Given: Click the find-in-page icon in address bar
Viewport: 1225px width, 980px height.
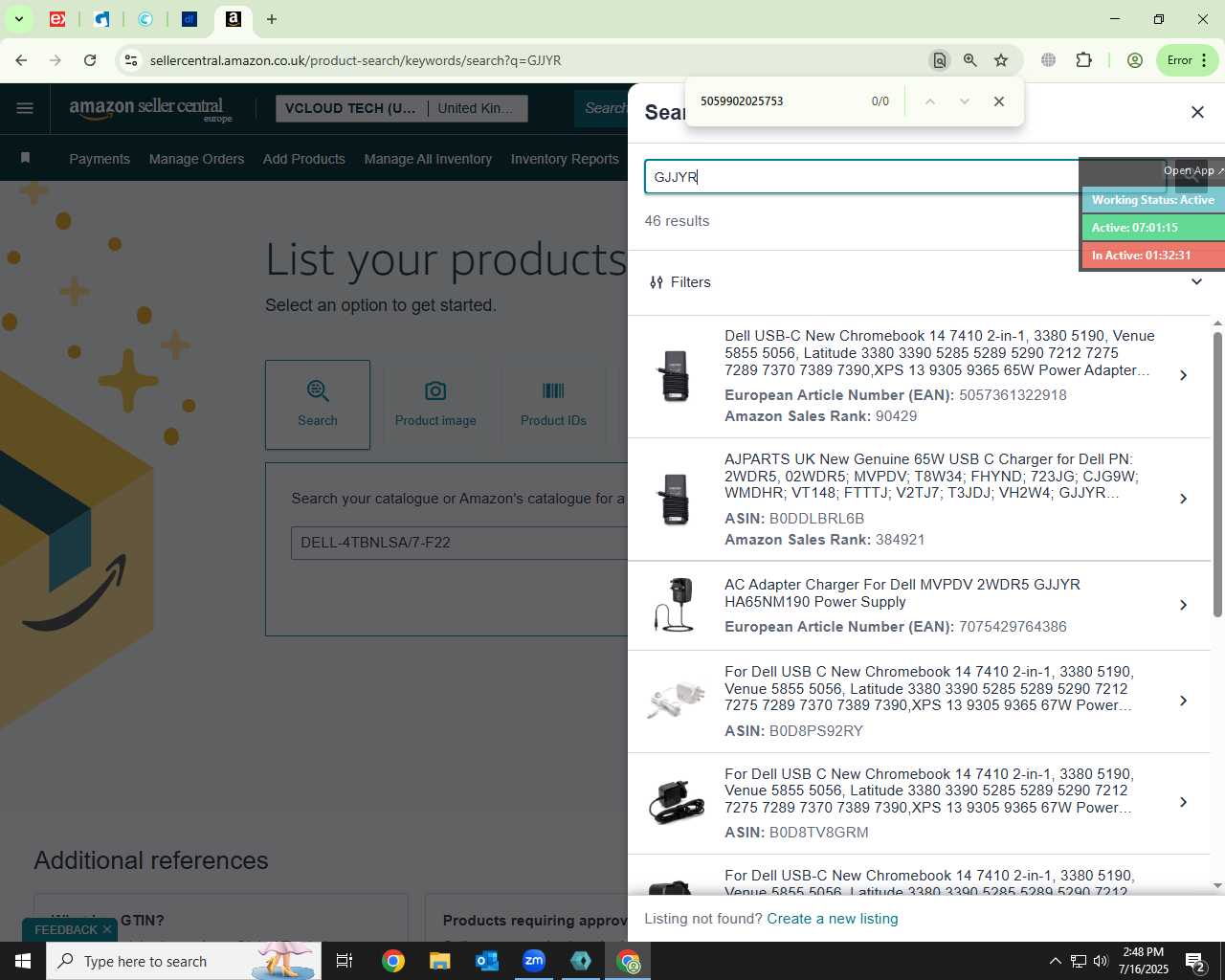Looking at the screenshot, I should tap(940, 60).
